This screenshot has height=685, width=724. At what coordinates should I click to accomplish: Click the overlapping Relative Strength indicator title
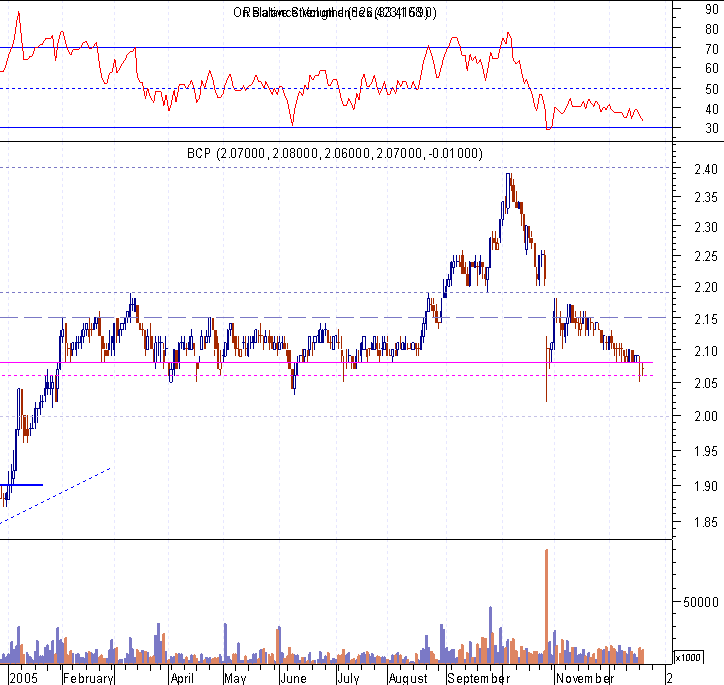coord(335,12)
